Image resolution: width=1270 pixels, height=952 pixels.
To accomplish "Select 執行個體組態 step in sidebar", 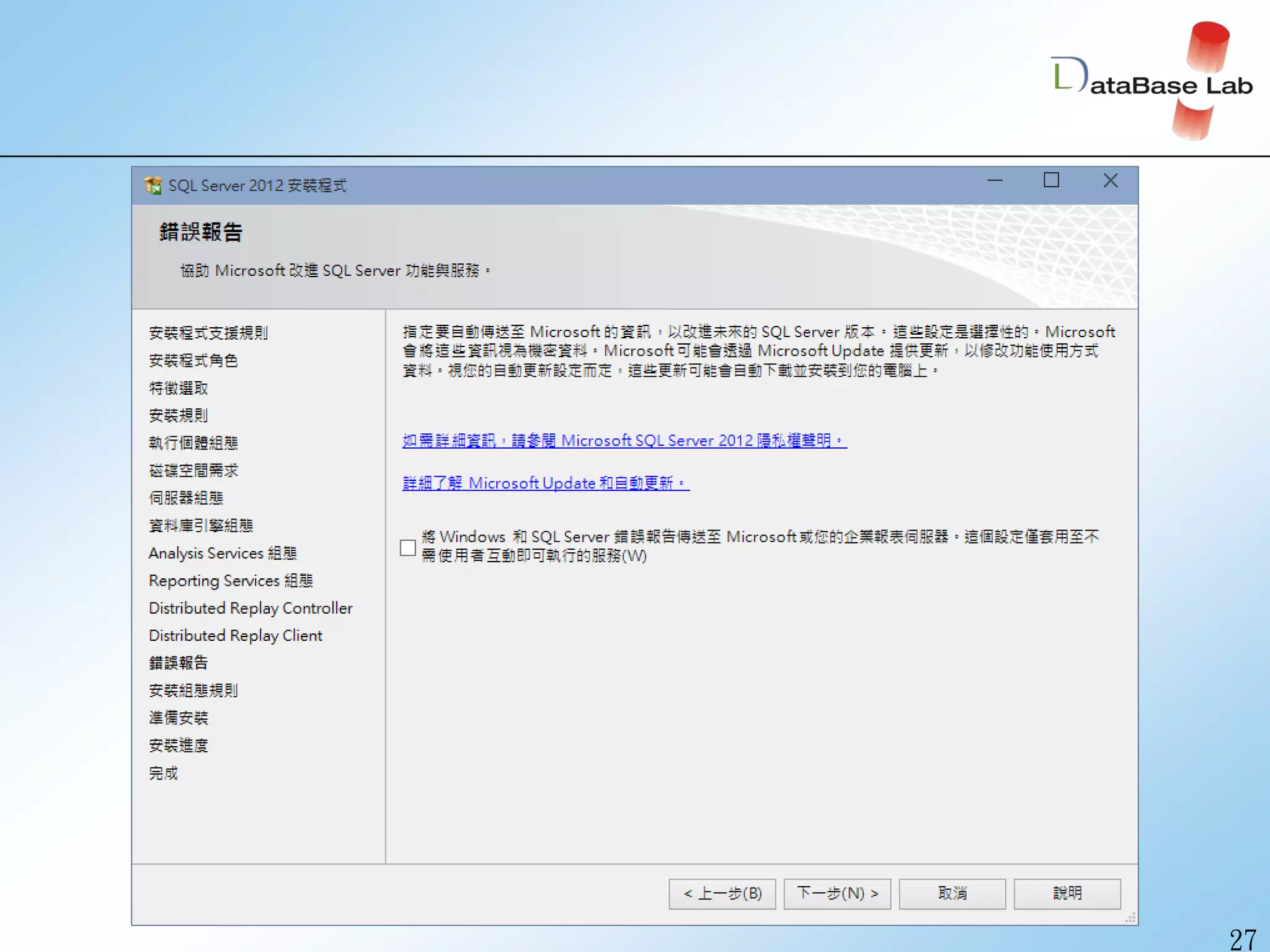I will pos(193,443).
